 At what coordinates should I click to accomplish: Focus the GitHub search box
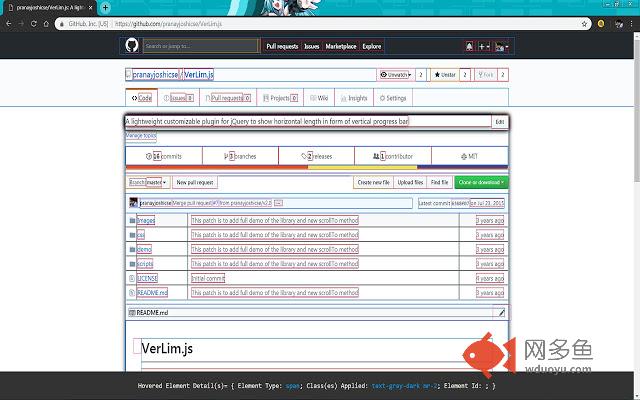201,46
